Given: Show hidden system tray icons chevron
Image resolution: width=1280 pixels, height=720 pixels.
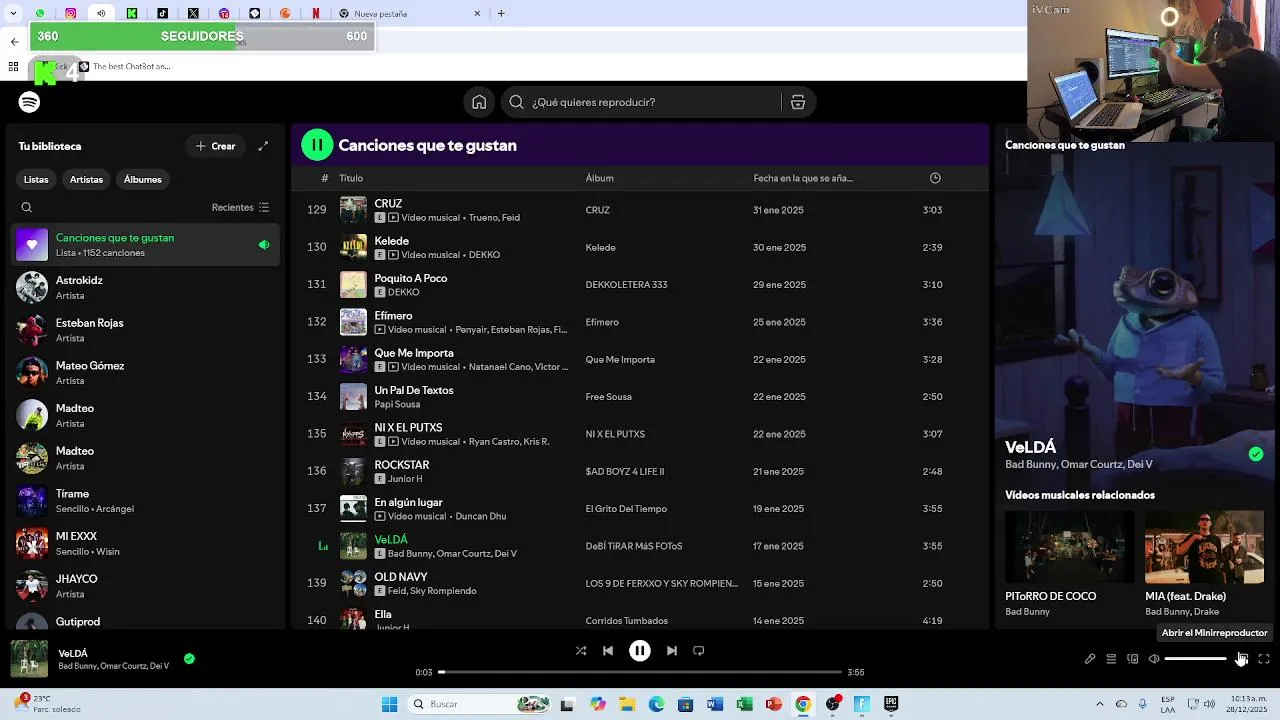Looking at the screenshot, I should [x=1099, y=704].
